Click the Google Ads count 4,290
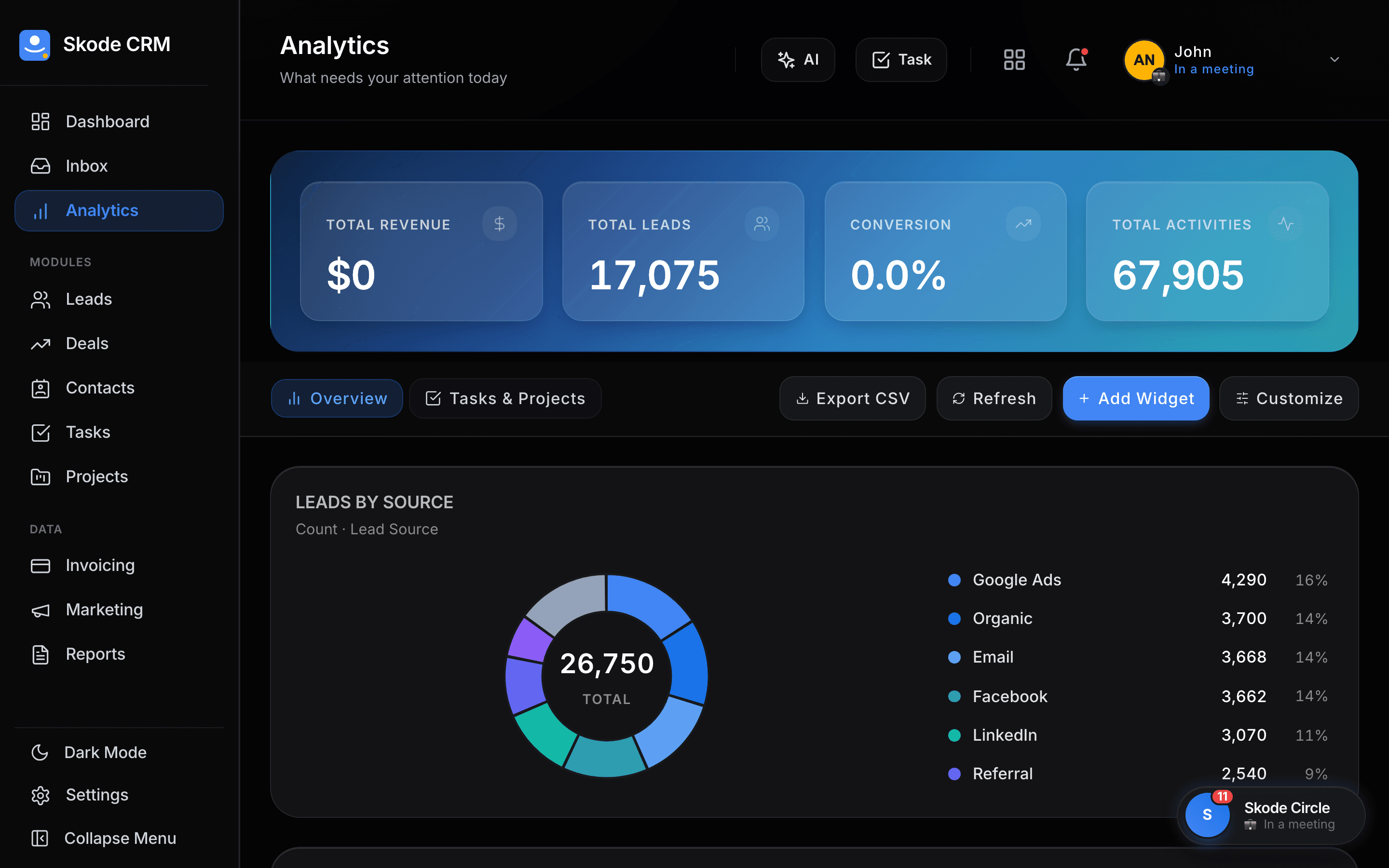 pyautogui.click(x=1244, y=581)
